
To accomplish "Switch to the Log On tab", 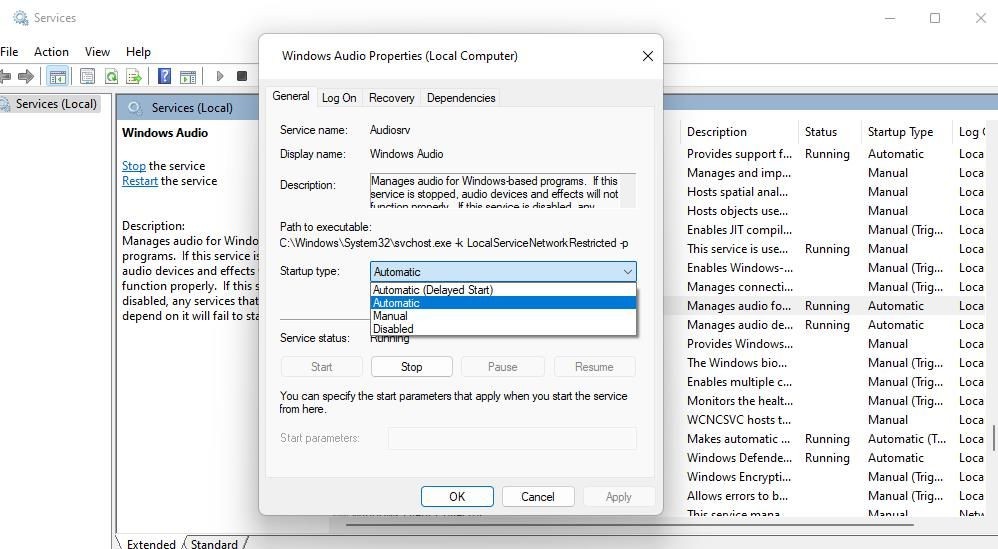I will pyautogui.click(x=339, y=97).
